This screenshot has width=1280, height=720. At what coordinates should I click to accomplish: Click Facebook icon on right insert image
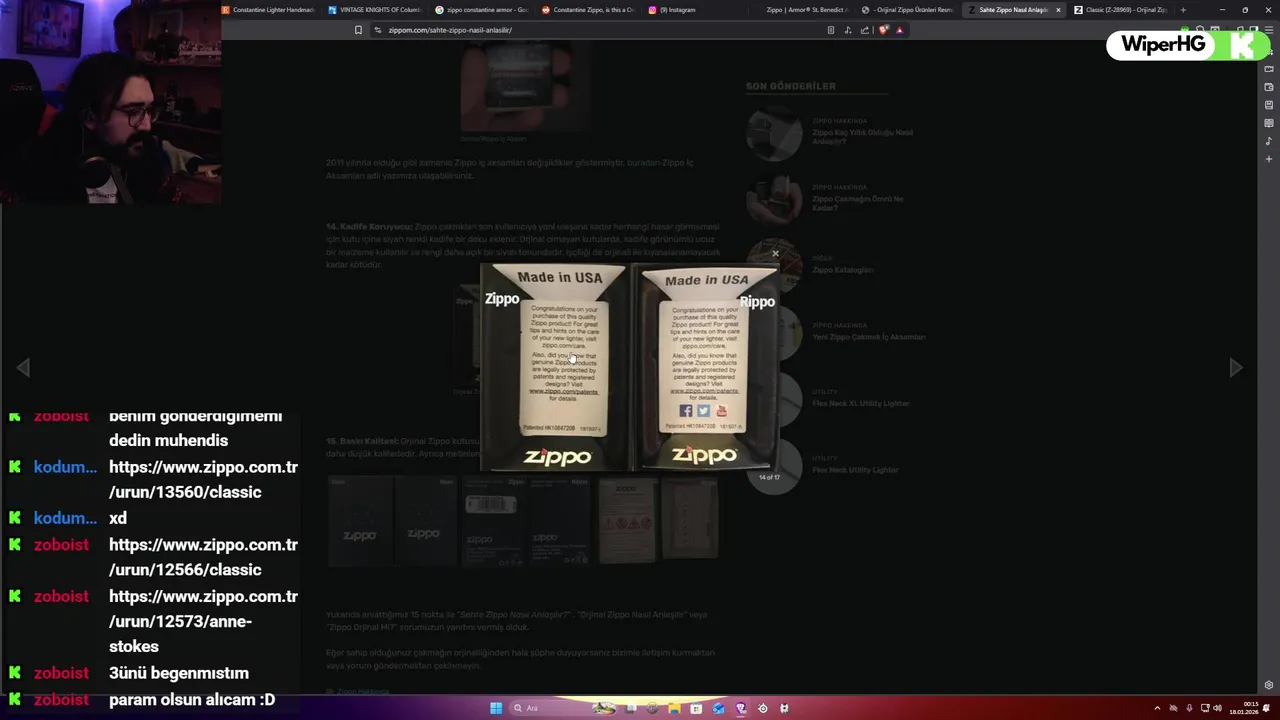tap(685, 411)
